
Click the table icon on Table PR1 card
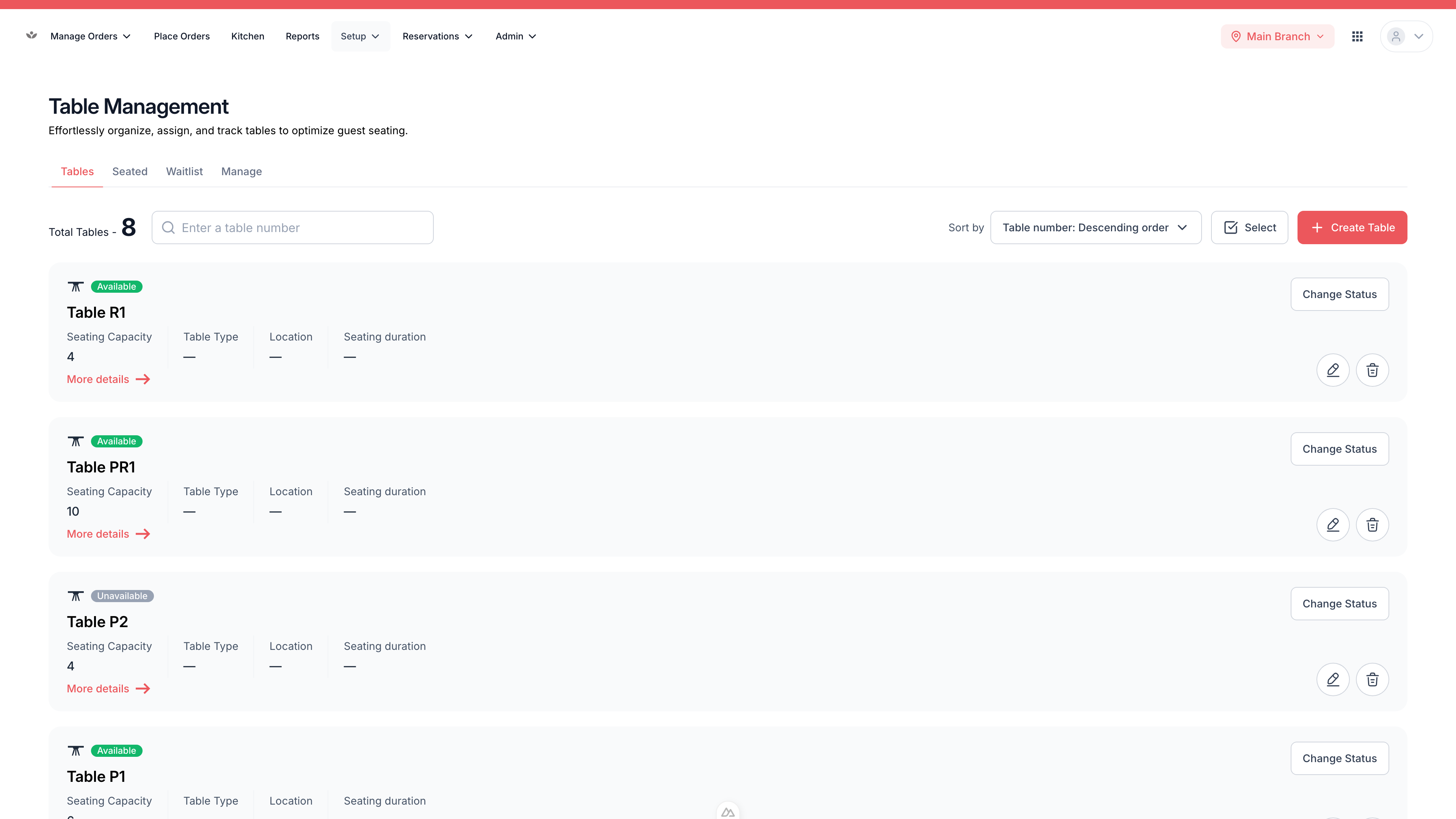76,441
